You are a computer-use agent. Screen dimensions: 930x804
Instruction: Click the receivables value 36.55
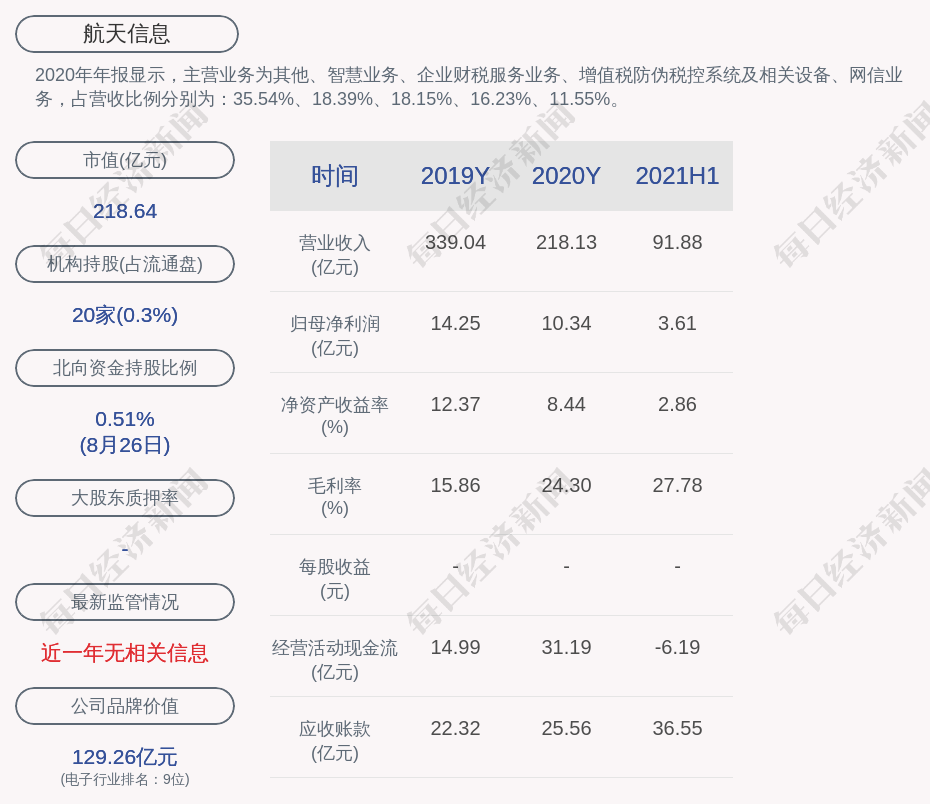pyautogui.click(x=677, y=729)
